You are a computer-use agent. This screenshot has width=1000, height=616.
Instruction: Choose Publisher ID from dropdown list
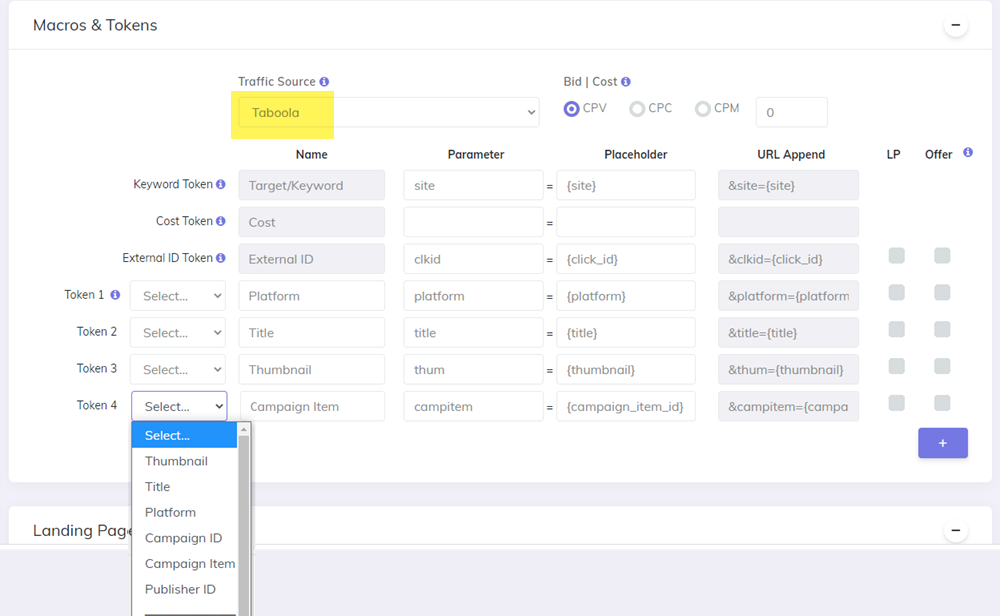[x=180, y=589]
